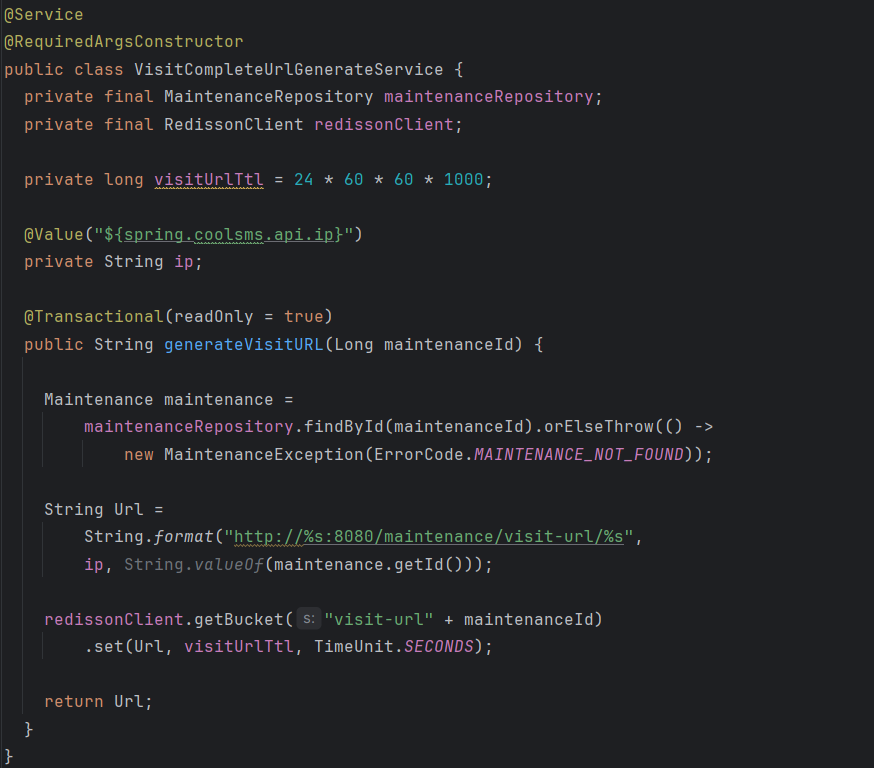Screen dimensions: 874x768
Task: Click the Long maintenanceId parameter
Action: point(423,344)
